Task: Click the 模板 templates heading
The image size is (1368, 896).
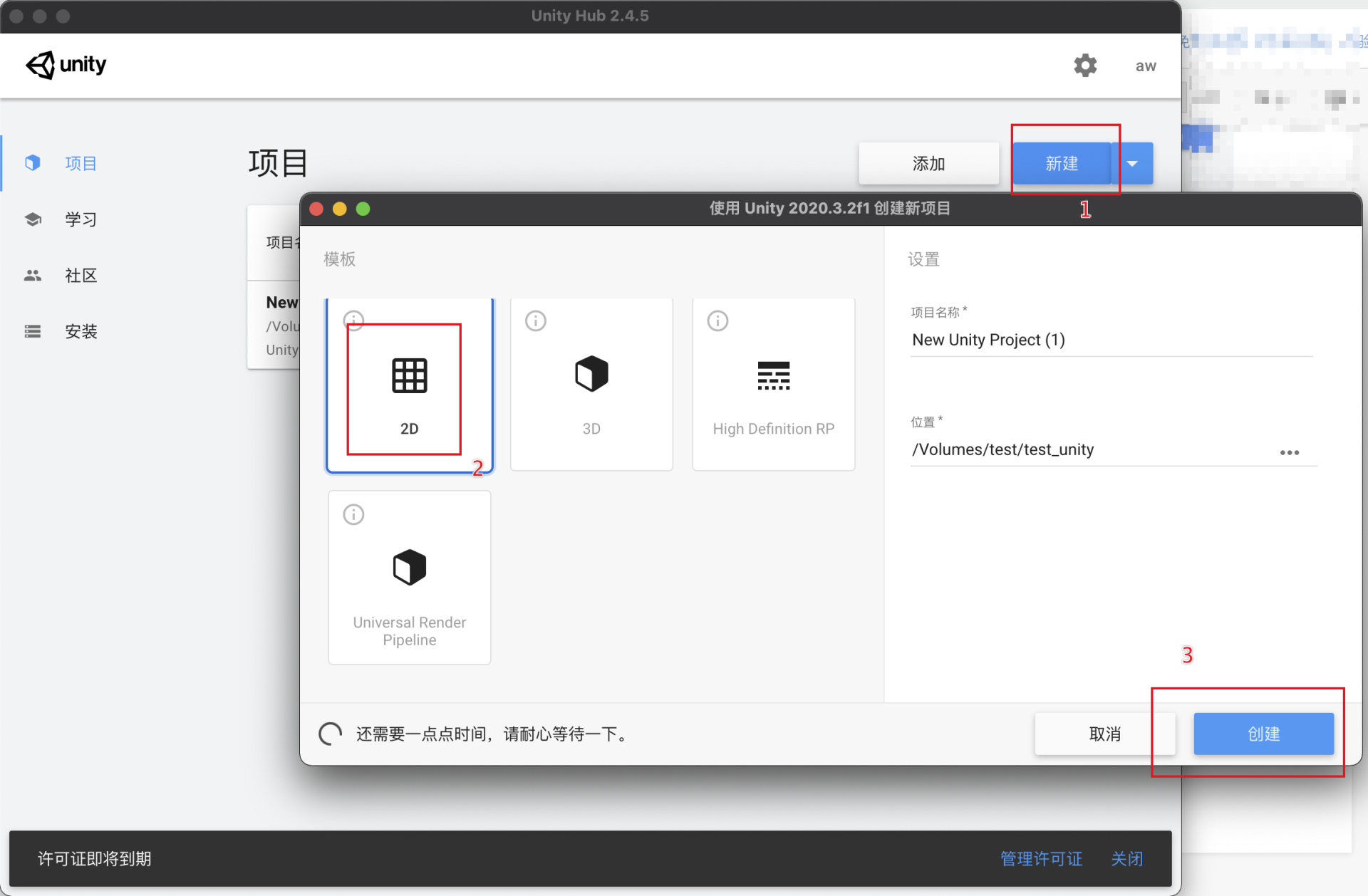Action: 340,259
